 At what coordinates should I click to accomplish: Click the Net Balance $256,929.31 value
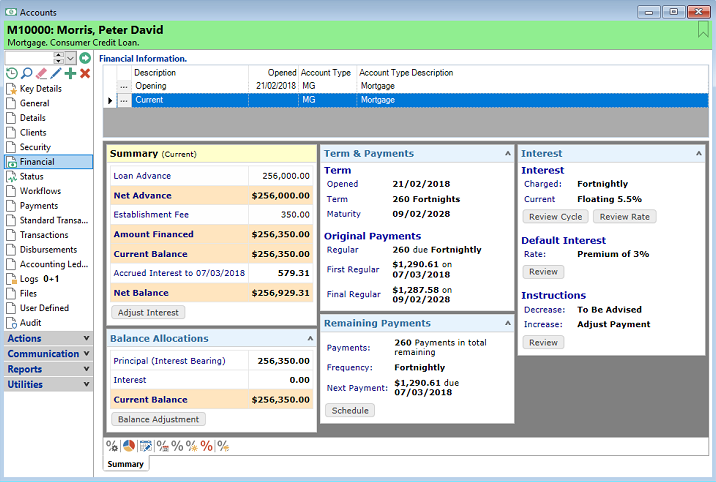coord(280,293)
